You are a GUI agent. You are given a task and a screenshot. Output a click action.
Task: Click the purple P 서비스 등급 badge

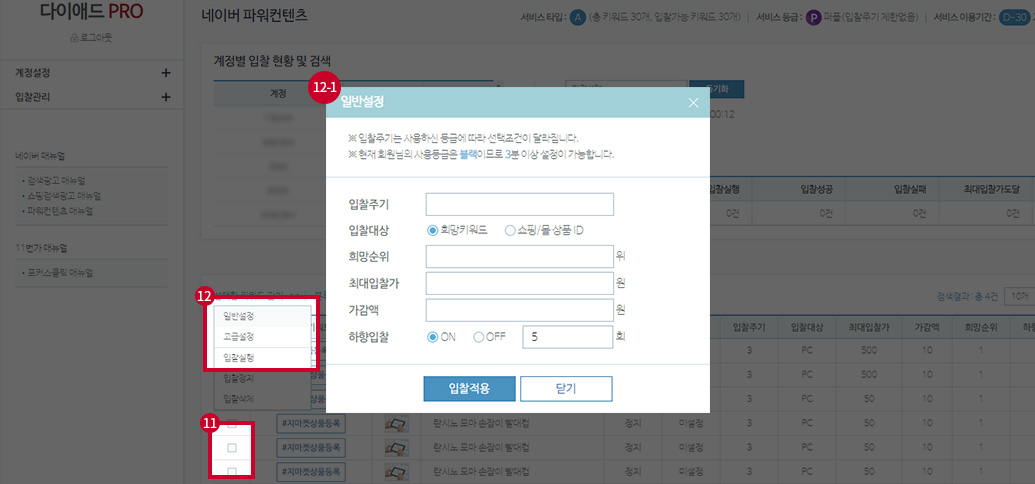[x=813, y=17]
